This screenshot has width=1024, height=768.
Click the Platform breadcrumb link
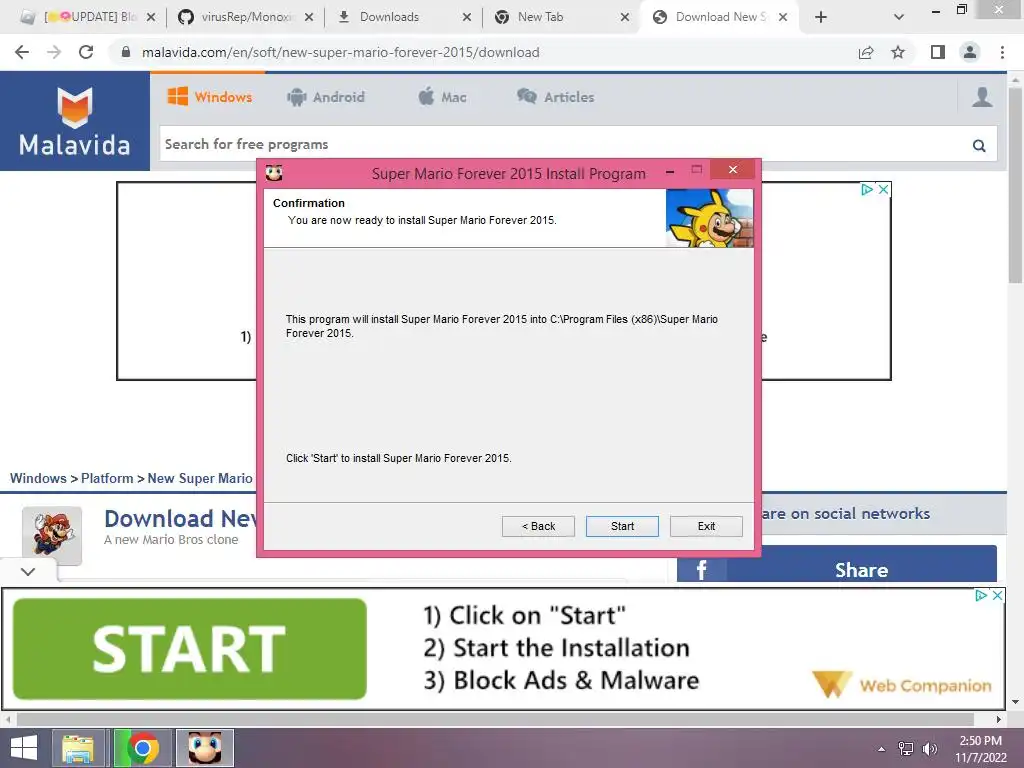pos(107,478)
